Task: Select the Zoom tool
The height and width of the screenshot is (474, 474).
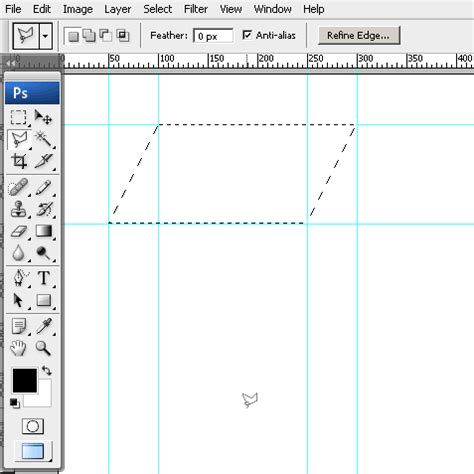Action: coord(43,348)
